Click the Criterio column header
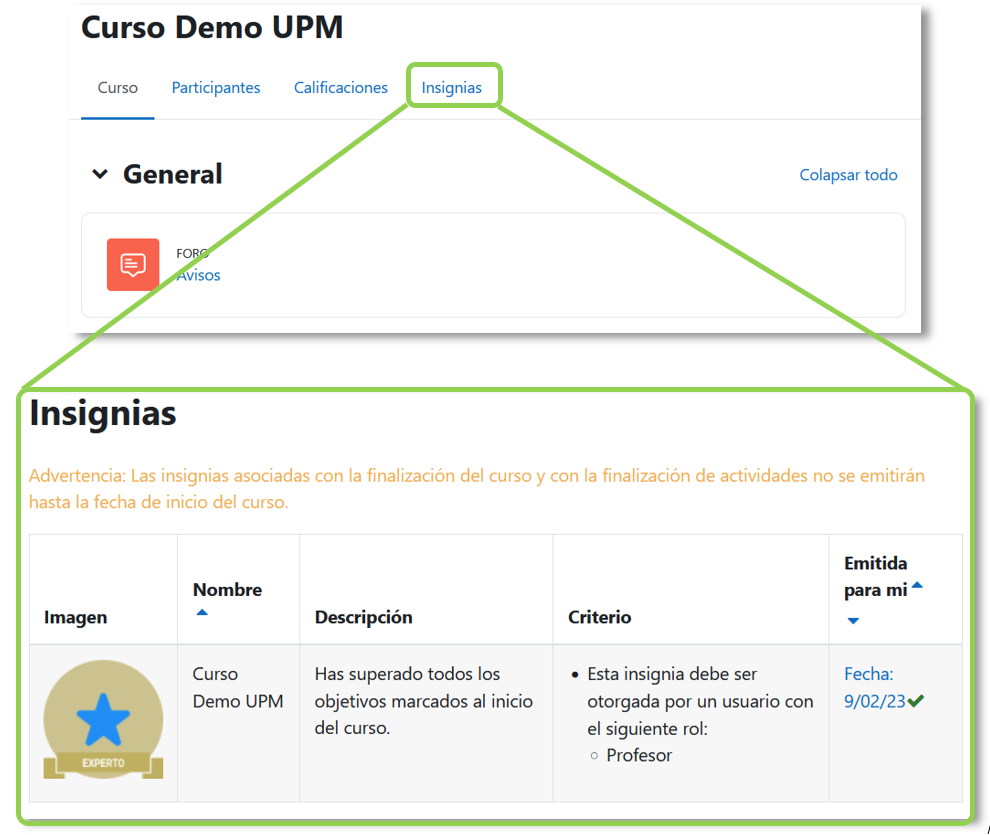The height and width of the screenshot is (835, 990). [600, 617]
